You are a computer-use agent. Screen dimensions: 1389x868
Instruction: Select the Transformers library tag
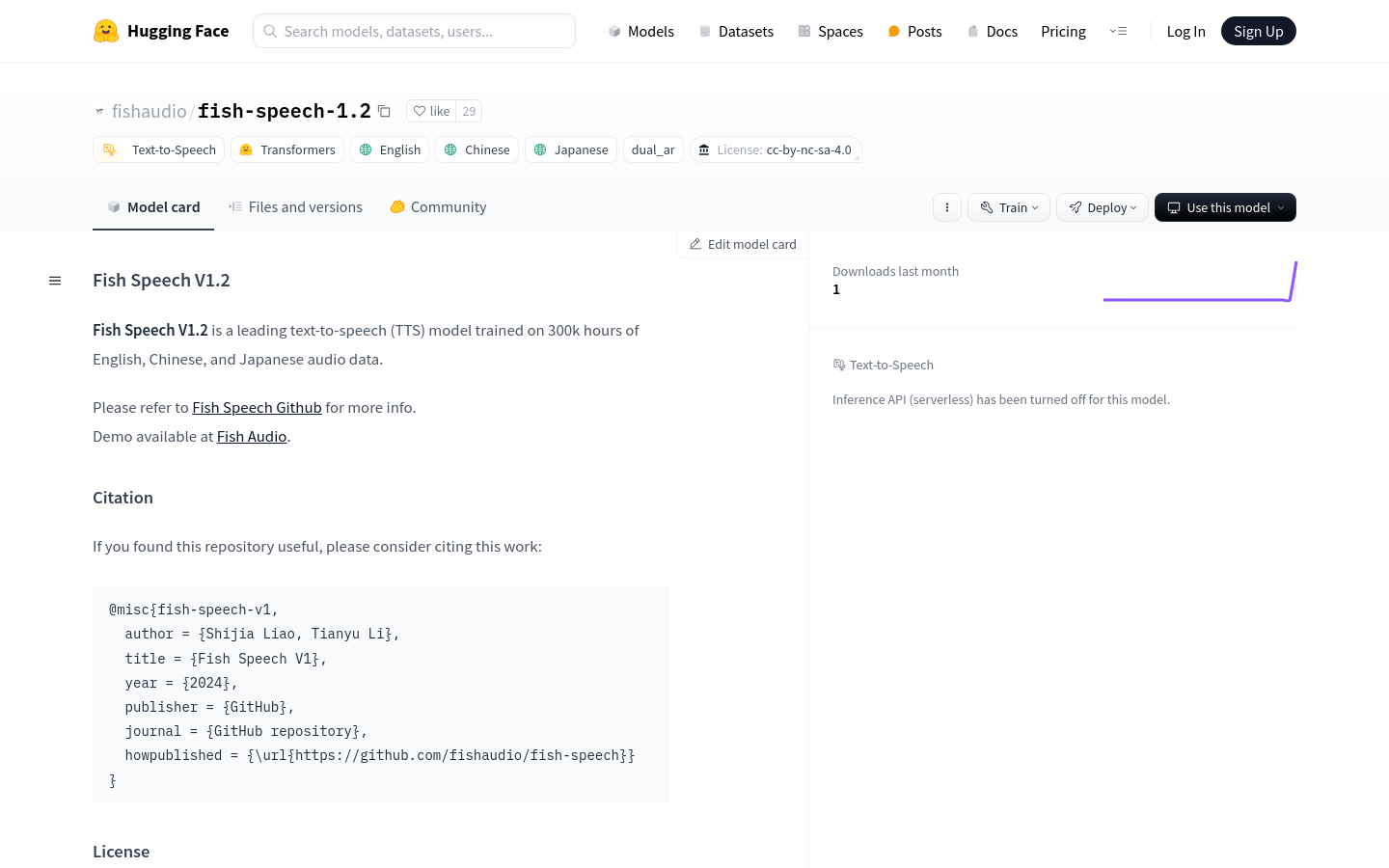[x=287, y=149]
